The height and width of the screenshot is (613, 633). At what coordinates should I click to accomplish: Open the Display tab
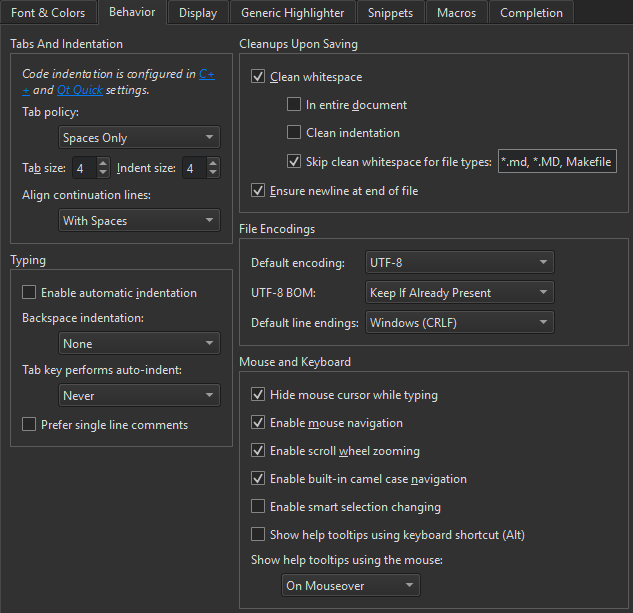pyautogui.click(x=197, y=13)
